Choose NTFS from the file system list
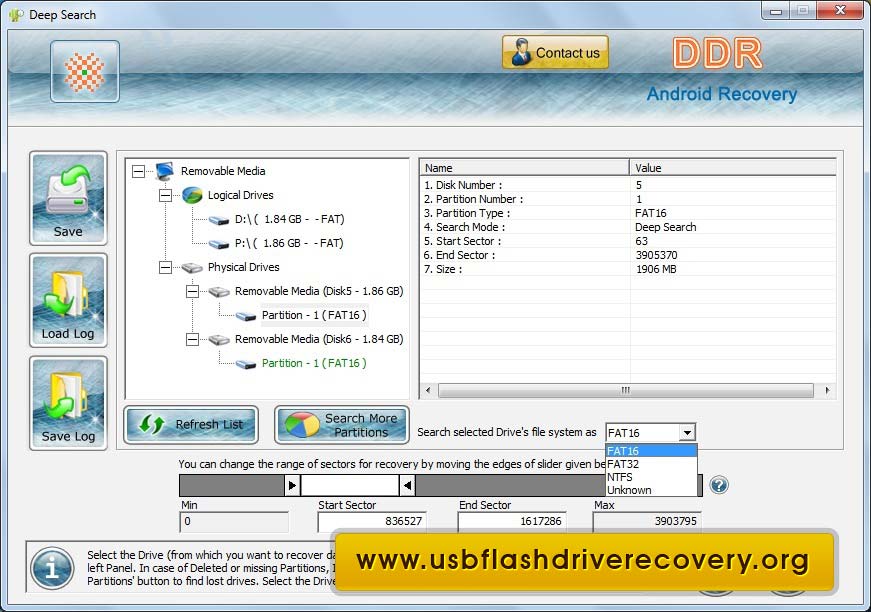871x612 pixels. pos(620,477)
